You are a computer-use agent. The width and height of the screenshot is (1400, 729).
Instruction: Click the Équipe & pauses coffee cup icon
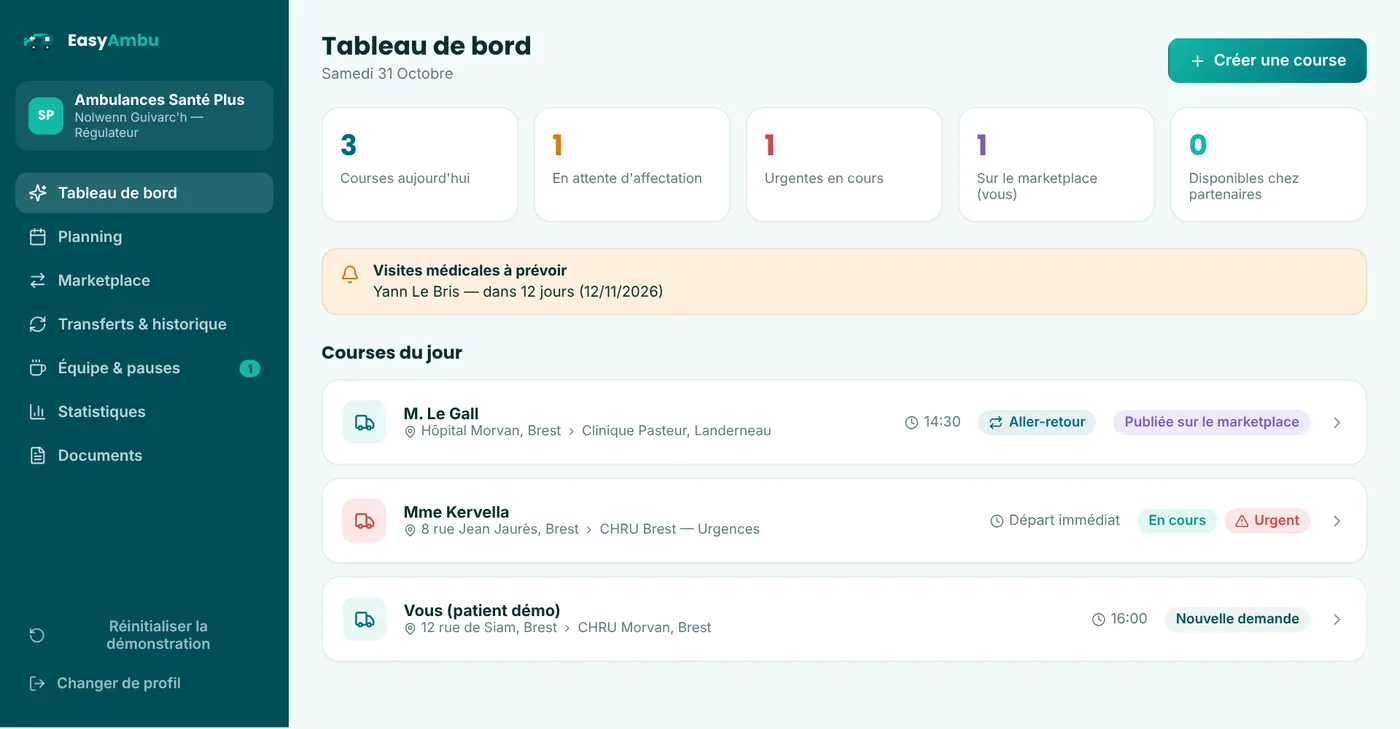pyautogui.click(x=38, y=368)
